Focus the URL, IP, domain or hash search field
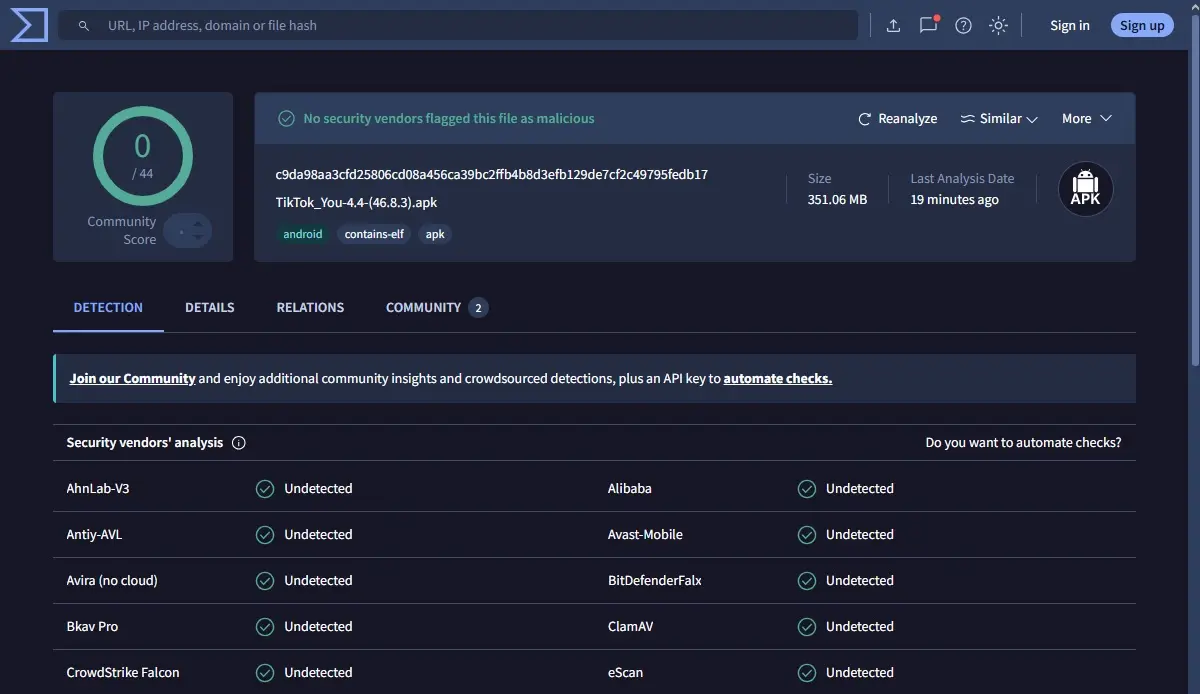This screenshot has width=1200, height=694. click(x=458, y=25)
